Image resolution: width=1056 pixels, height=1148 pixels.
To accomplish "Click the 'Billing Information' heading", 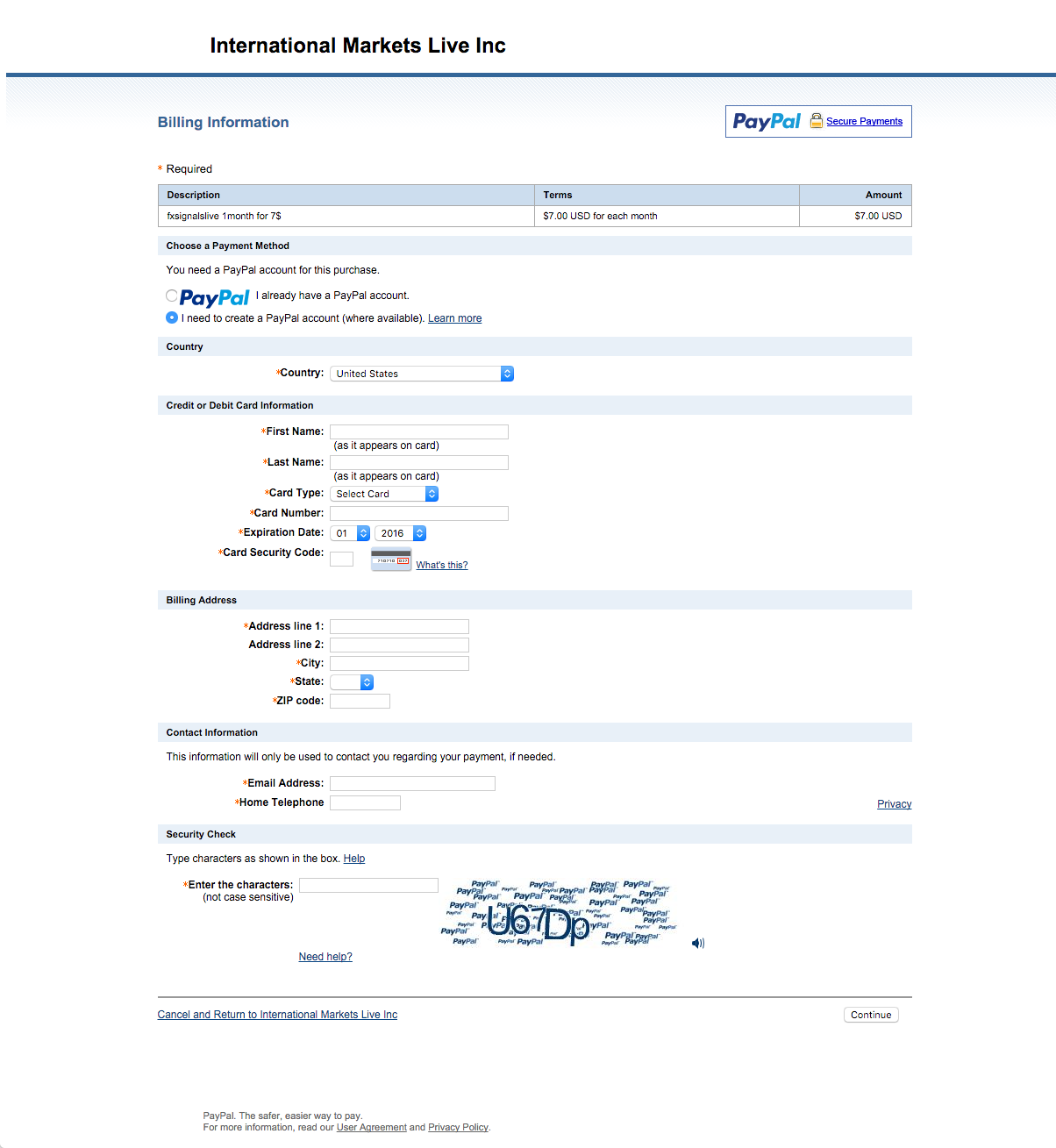I will [223, 122].
